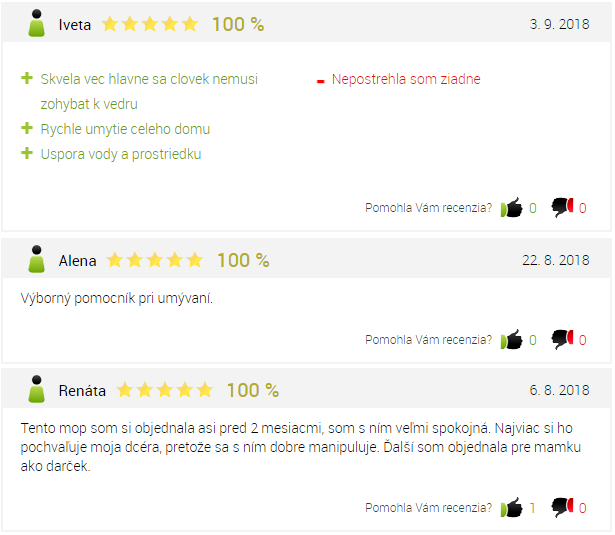
Task: Click Alena's five-star rating
Action: [x=155, y=260]
